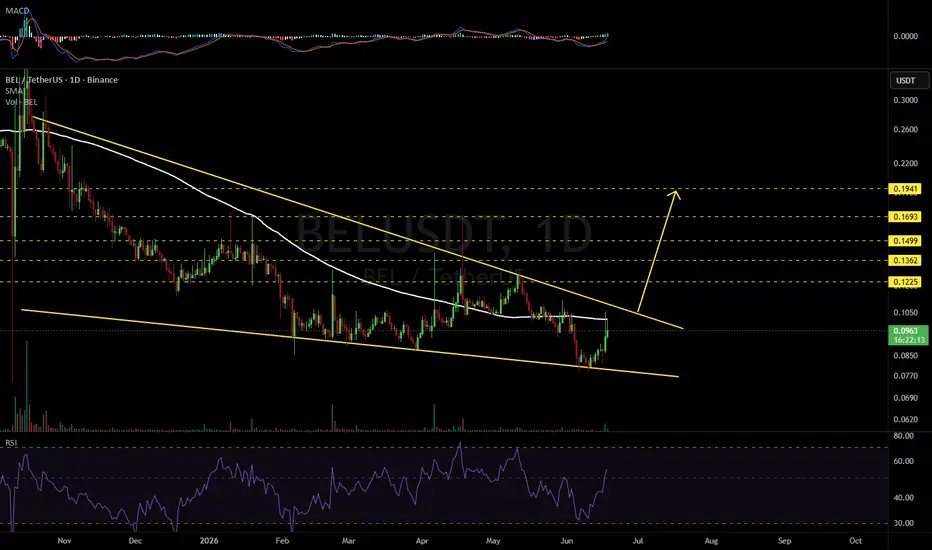Click the current price 0.0963 label
The width and height of the screenshot is (932, 550).
[906, 331]
